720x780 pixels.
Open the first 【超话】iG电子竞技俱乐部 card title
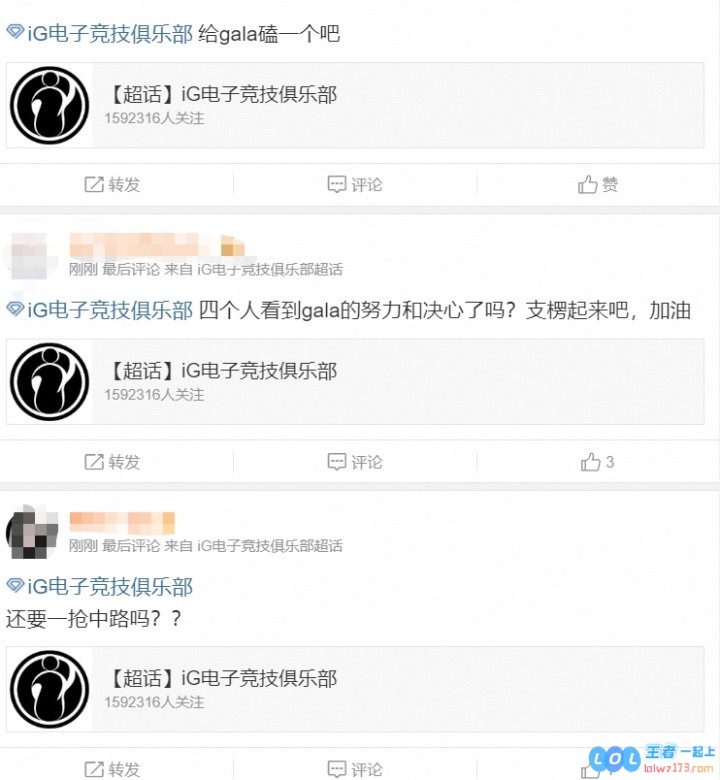click(x=222, y=95)
